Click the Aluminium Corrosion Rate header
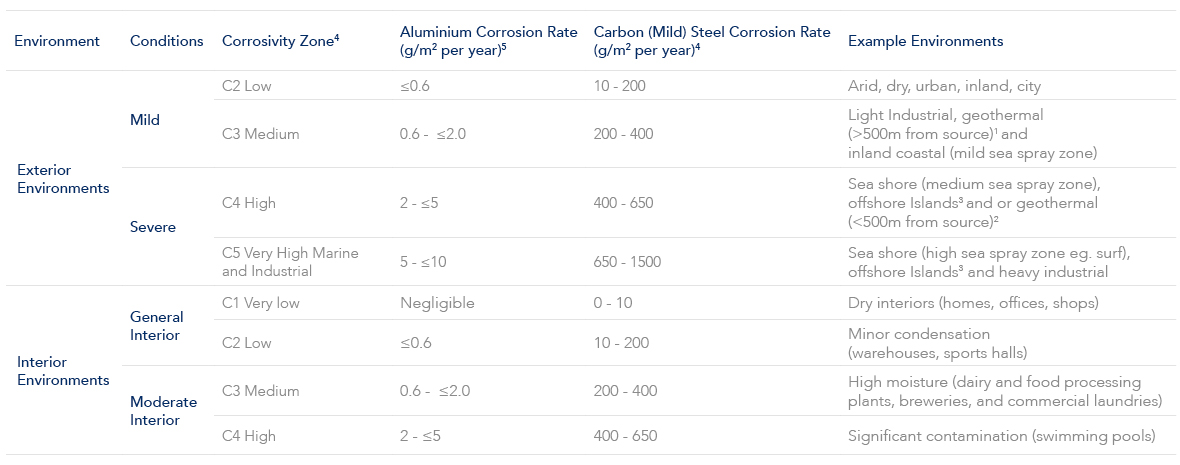1180x465 pixels. (x=488, y=41)
